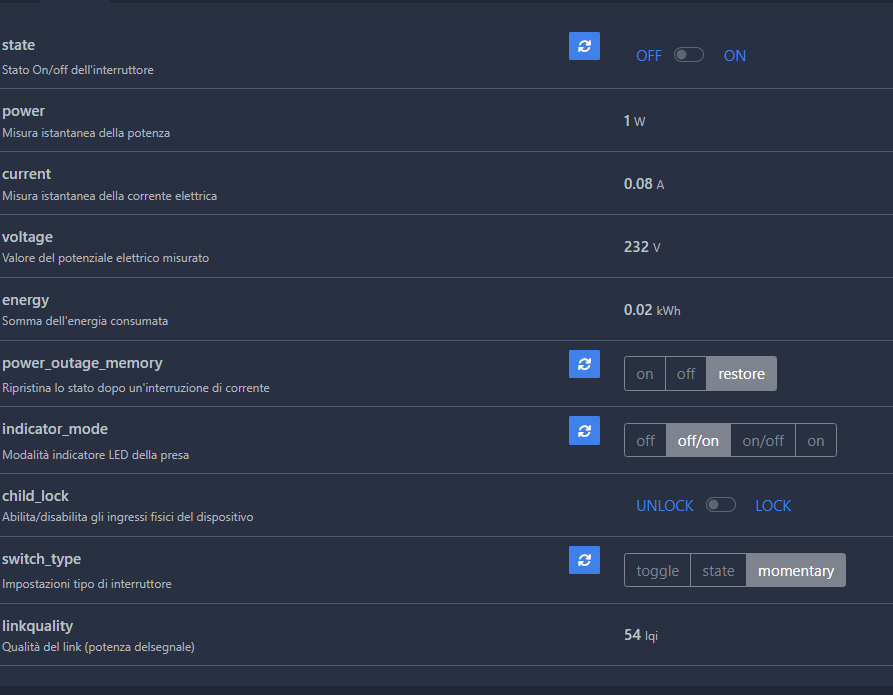Toggle the switch state between OFF and ON
The width and height of the screenshot is (893, 695).
[688, 55]
